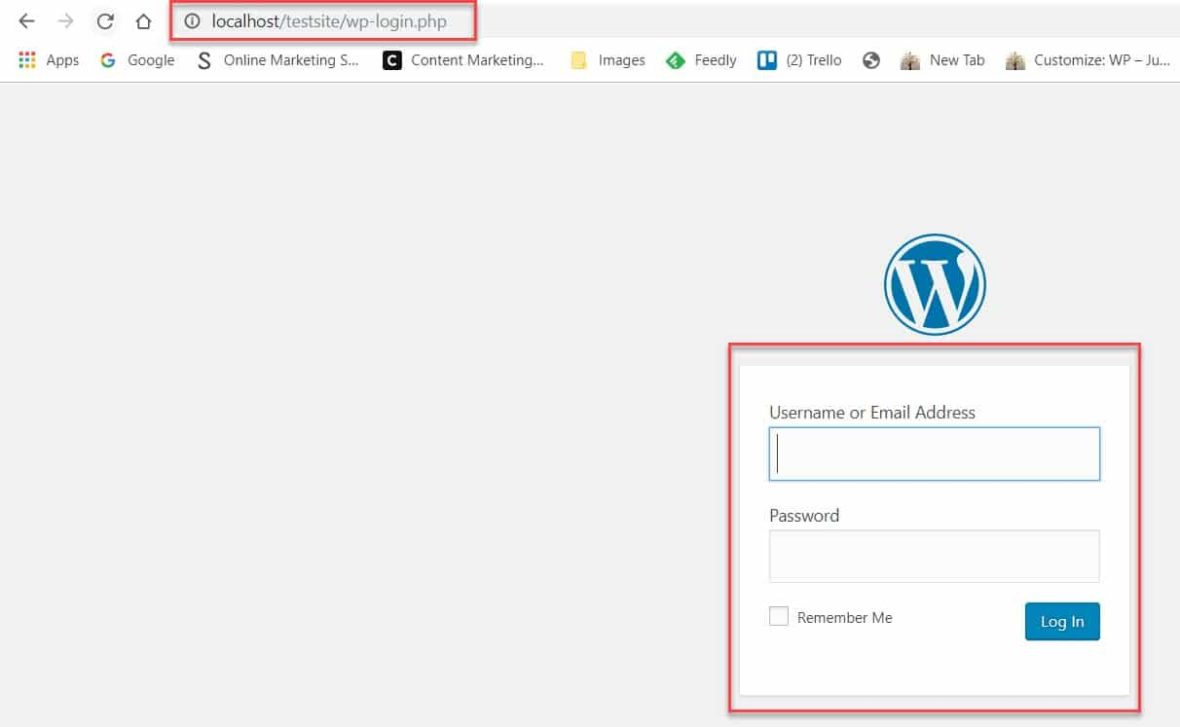Viewport: 1180px width, 727px height.
Task: Click the browser back arrow
Action: pos(27,21)
